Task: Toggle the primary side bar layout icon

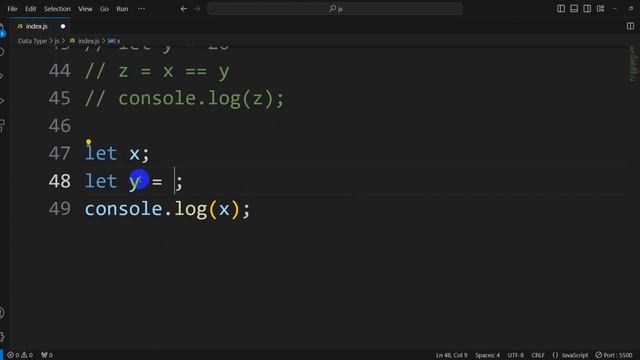Action: click(x=561, y=9)
